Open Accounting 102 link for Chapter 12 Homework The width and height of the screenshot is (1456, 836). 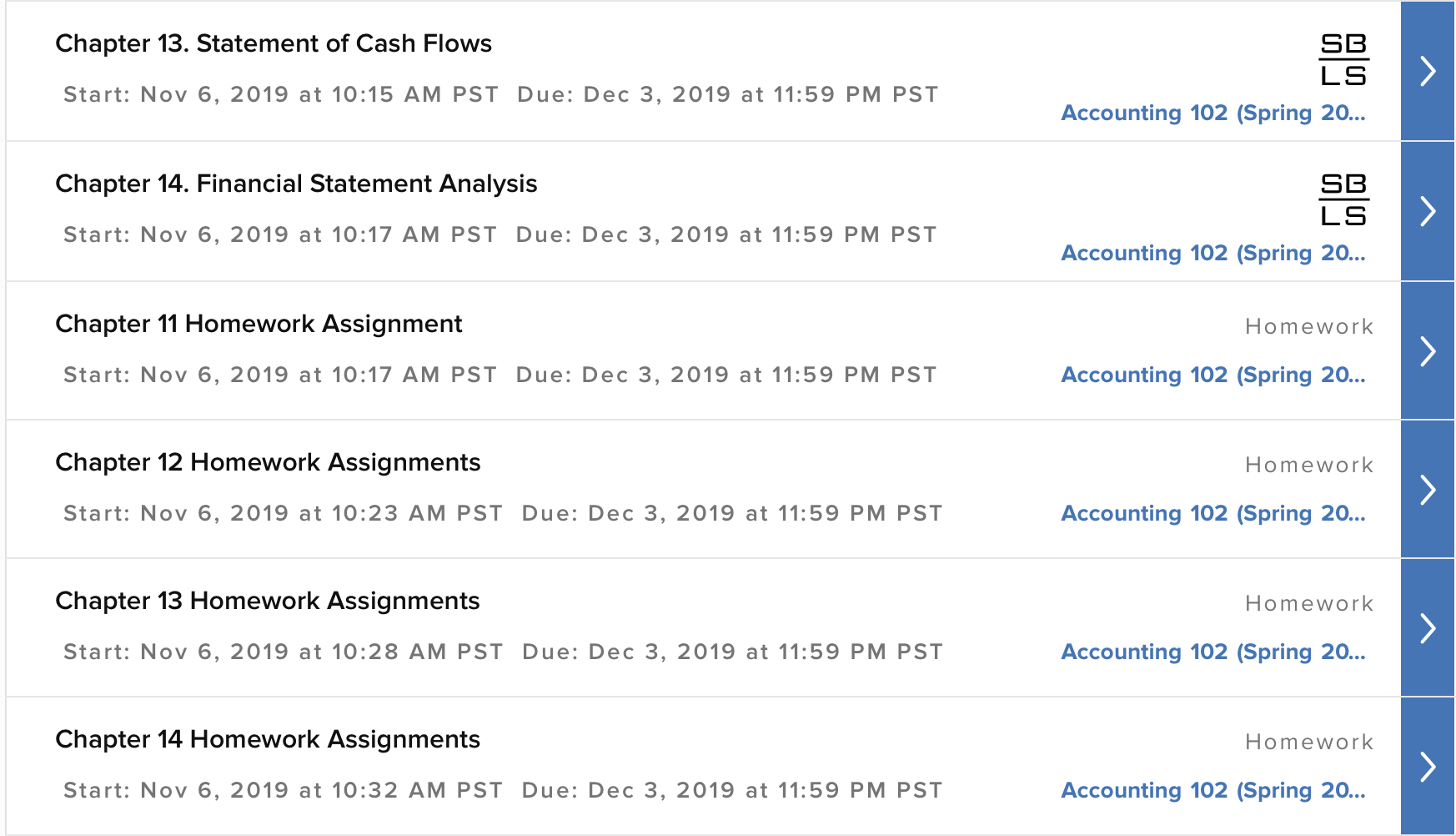[1213, 513]
